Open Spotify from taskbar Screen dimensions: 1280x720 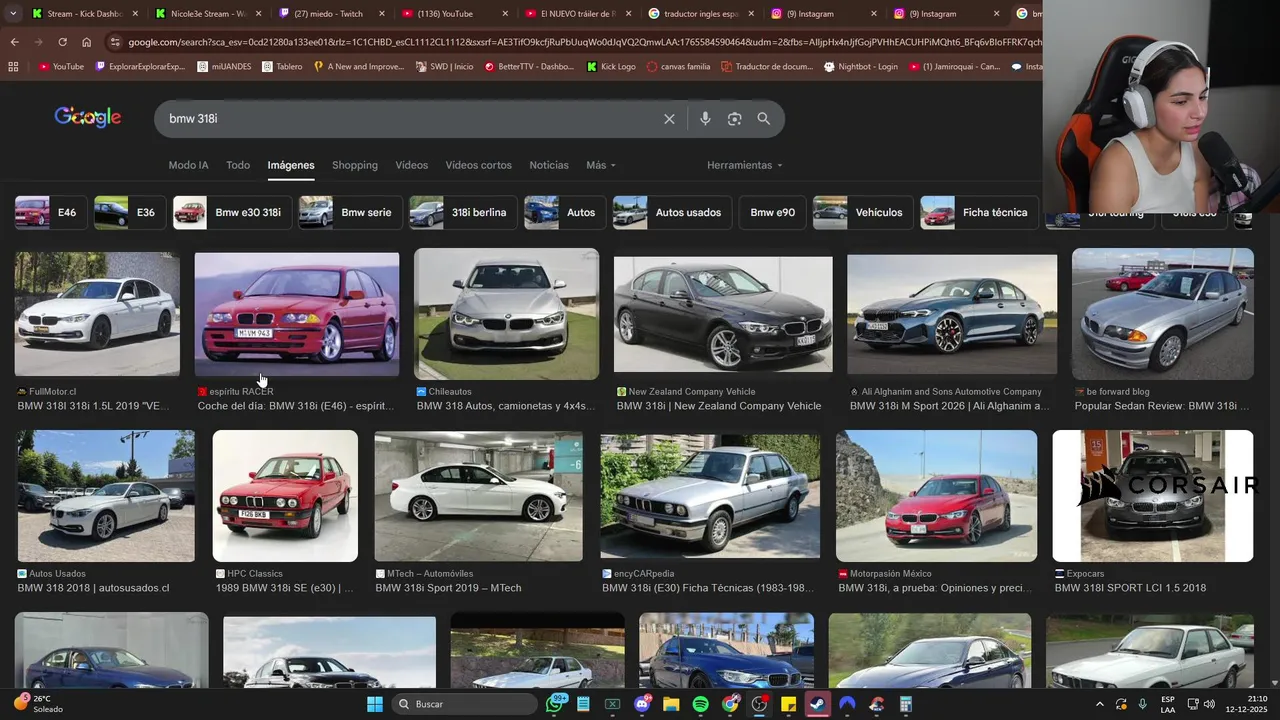point(701,704)
